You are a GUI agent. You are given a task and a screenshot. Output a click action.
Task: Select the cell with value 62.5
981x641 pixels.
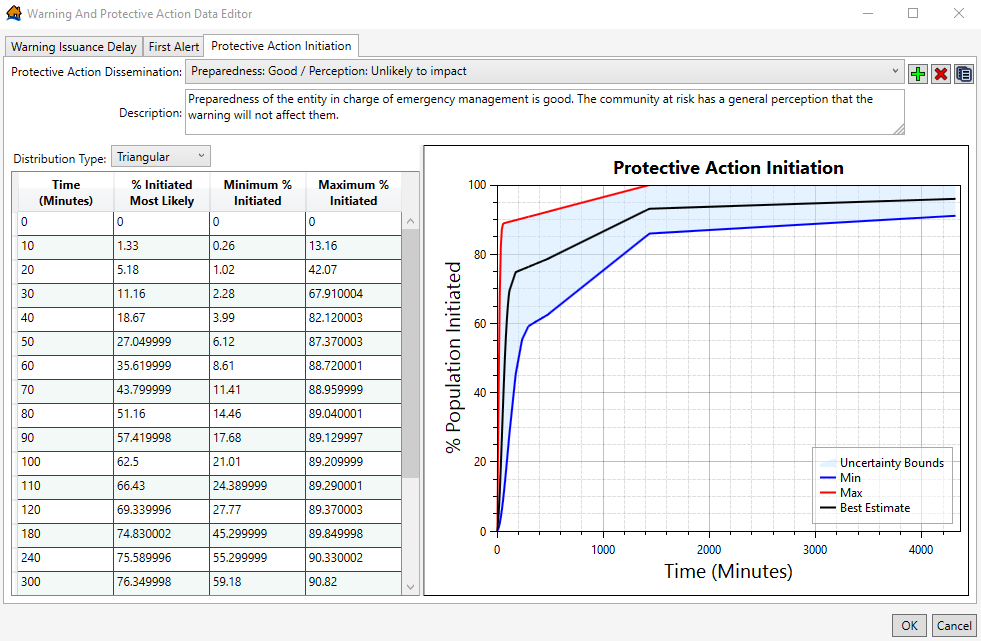[x=161, y=462]
